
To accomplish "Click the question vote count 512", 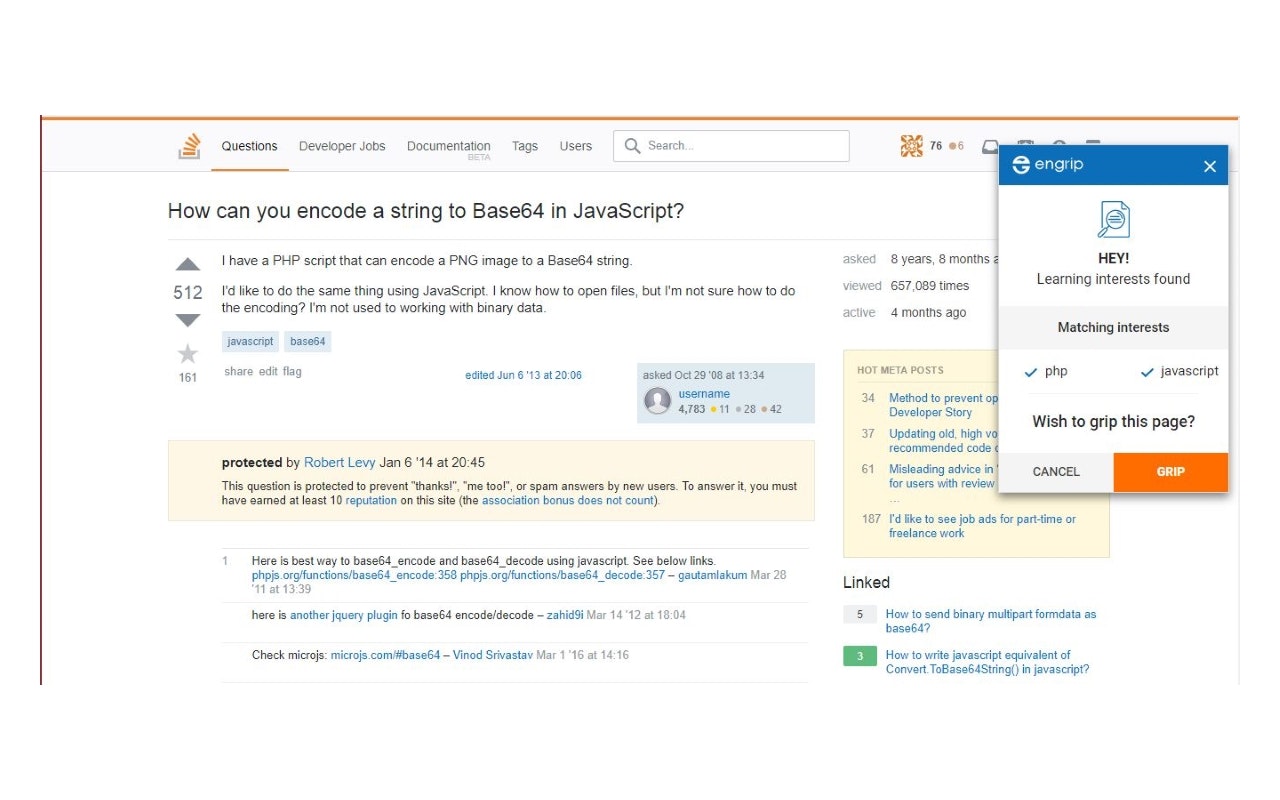I will click(188, 293).
